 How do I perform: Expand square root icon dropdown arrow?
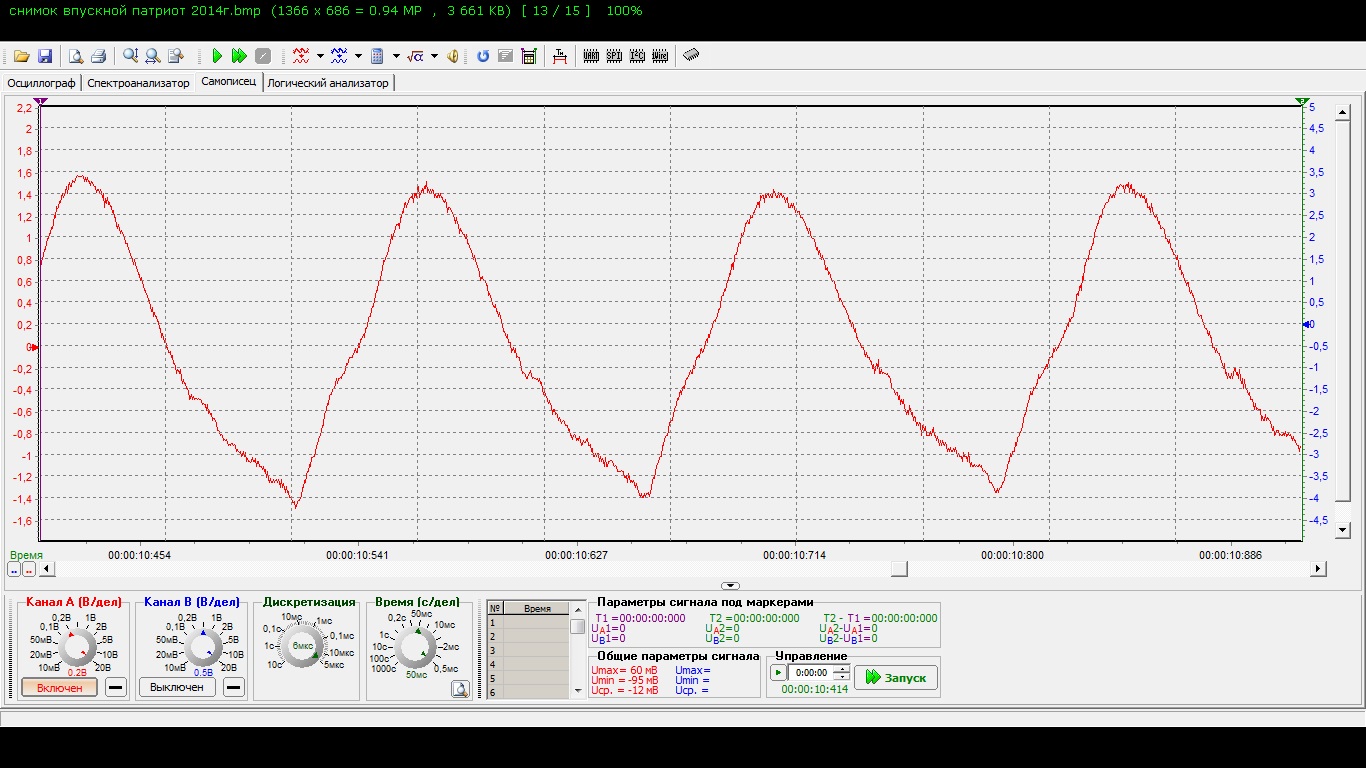pyautogui.click(x=434, y=56)
